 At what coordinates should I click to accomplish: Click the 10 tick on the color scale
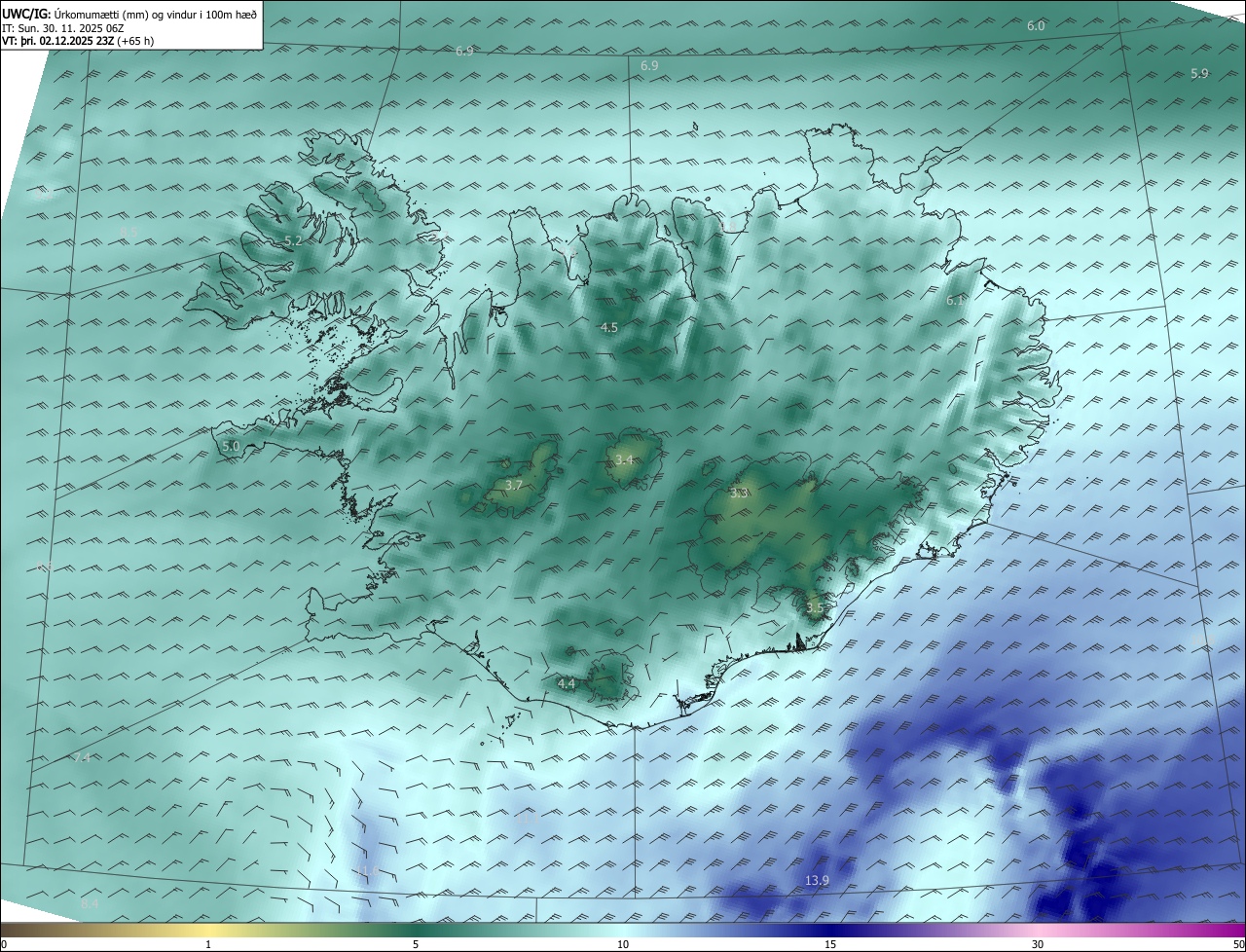[x=623, y=944]
